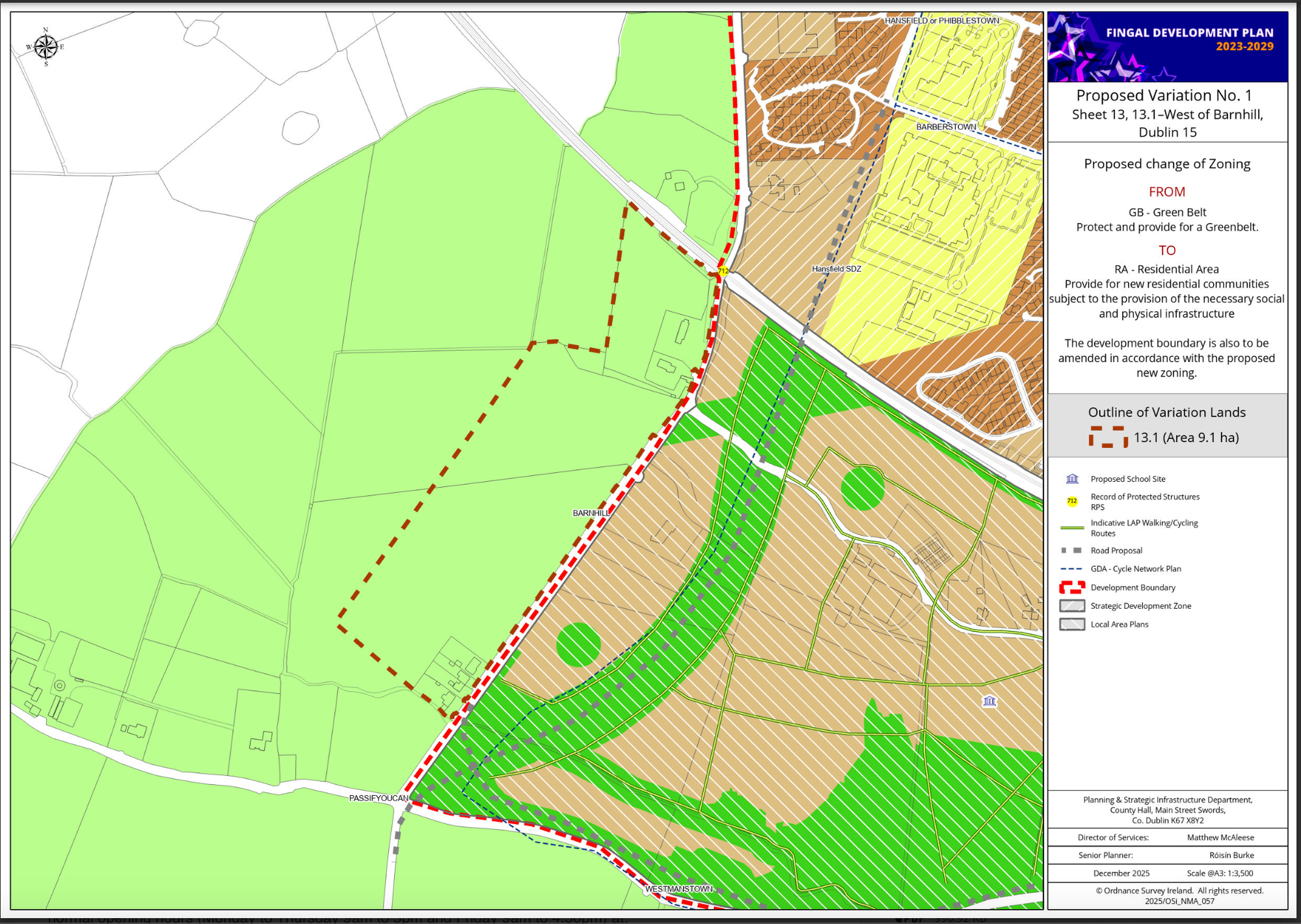The image size is (1301, 924).
Task: Click the Road Proposal legend symbol
Action: pos(1072,551)
